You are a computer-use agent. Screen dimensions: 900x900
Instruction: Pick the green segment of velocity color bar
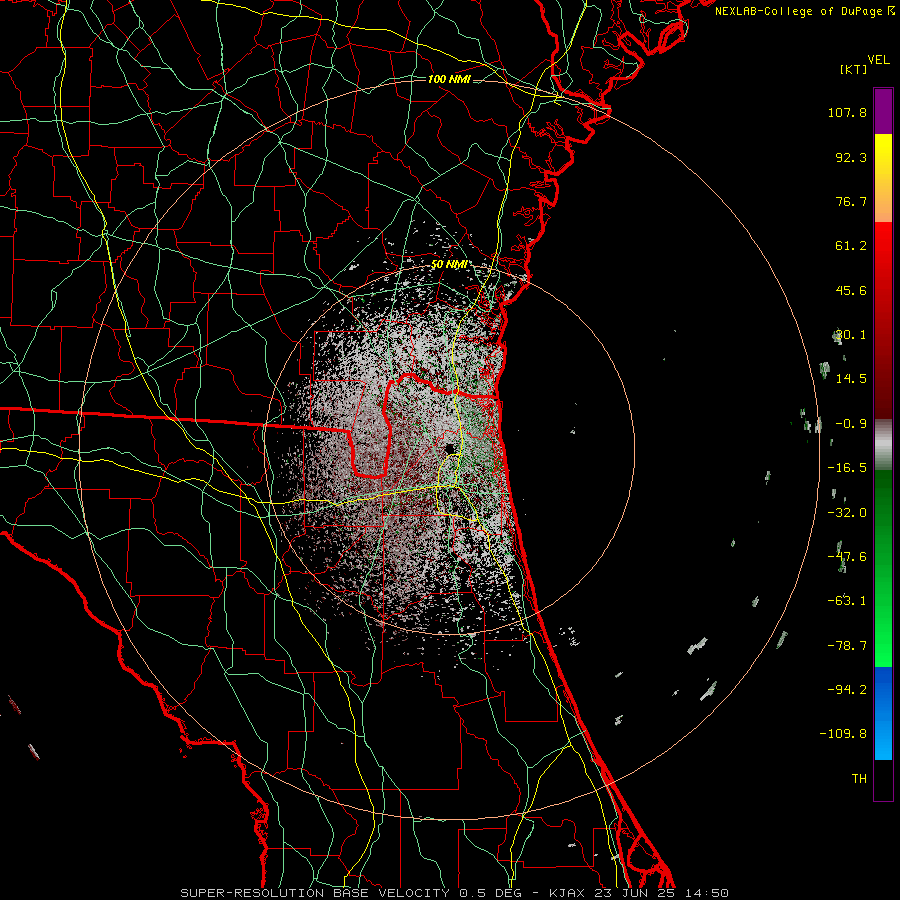pyautogui.click(x=883, y=568)
